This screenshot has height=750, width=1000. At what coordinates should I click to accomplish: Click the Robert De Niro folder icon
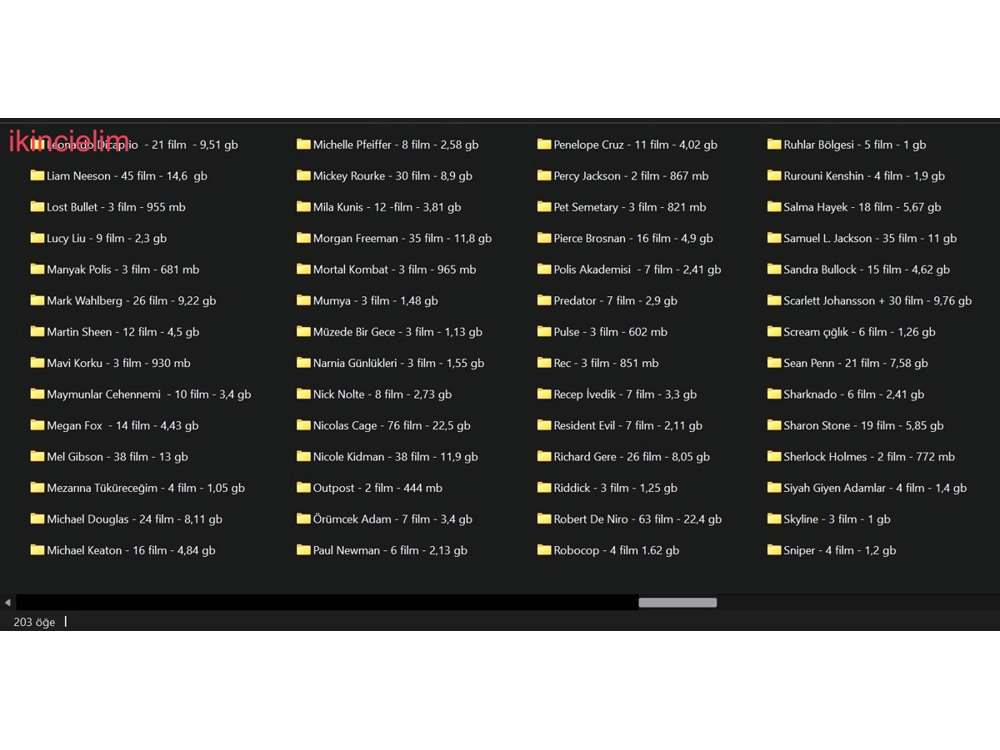[544, 519]
